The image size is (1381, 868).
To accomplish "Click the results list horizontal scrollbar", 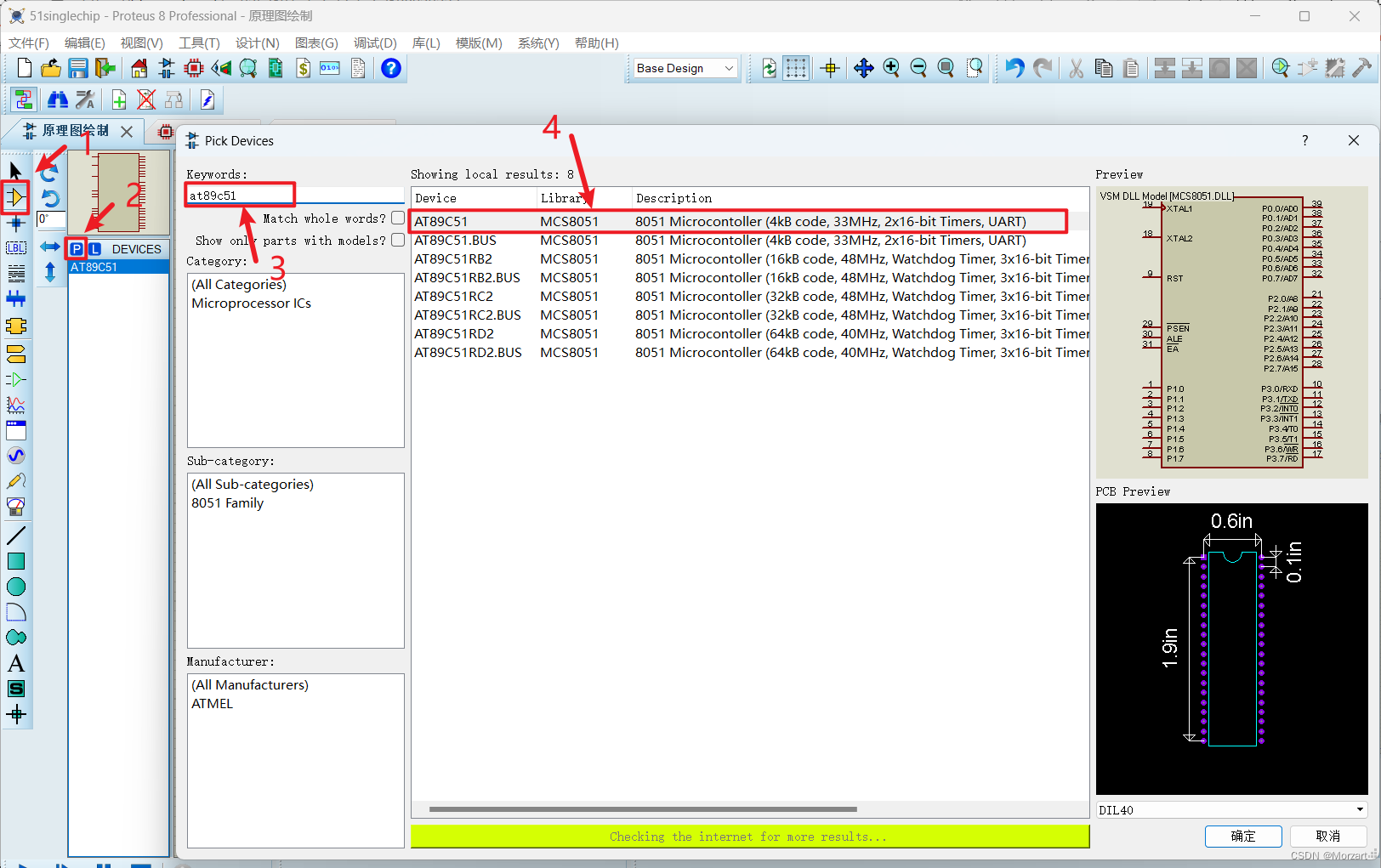I will coord(643,809).
